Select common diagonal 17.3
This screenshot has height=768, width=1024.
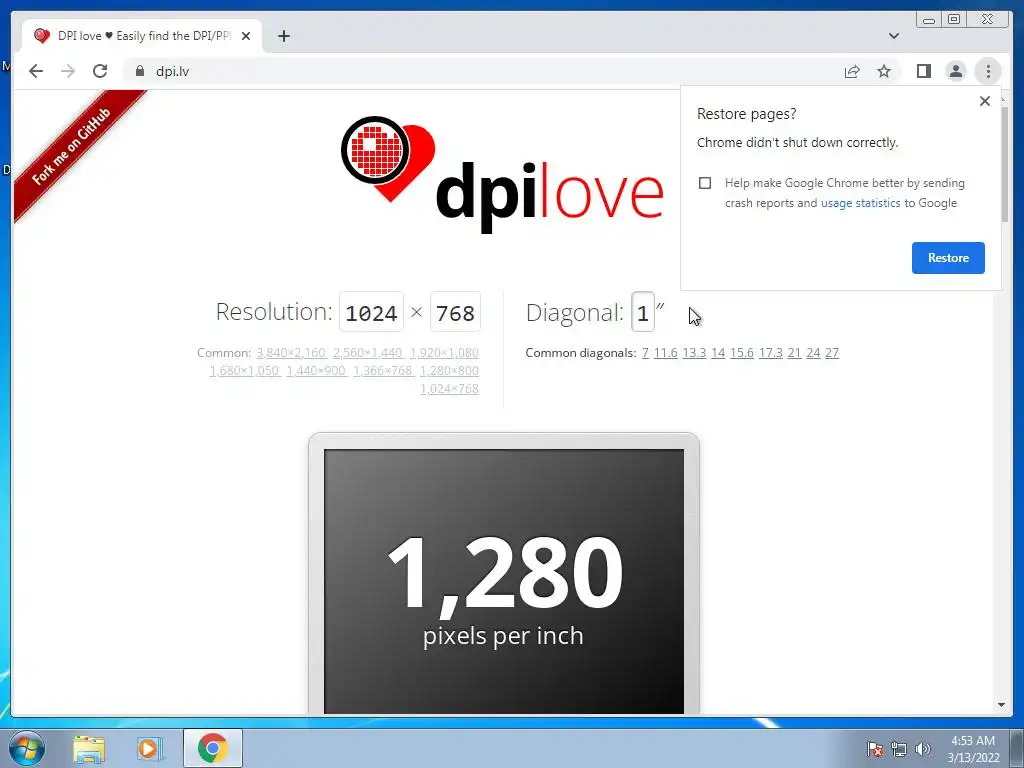pyautogui.click(x=771, y=353)
